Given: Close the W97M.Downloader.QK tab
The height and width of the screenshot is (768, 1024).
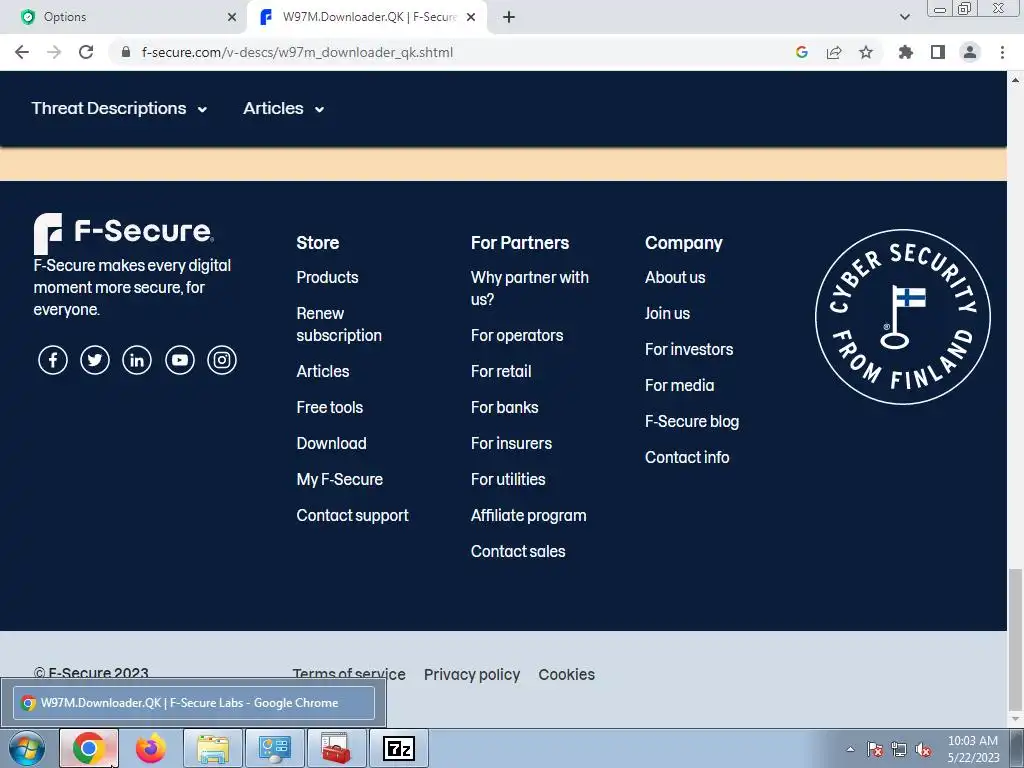Looking at the screenshot, I should pos(470,17).
